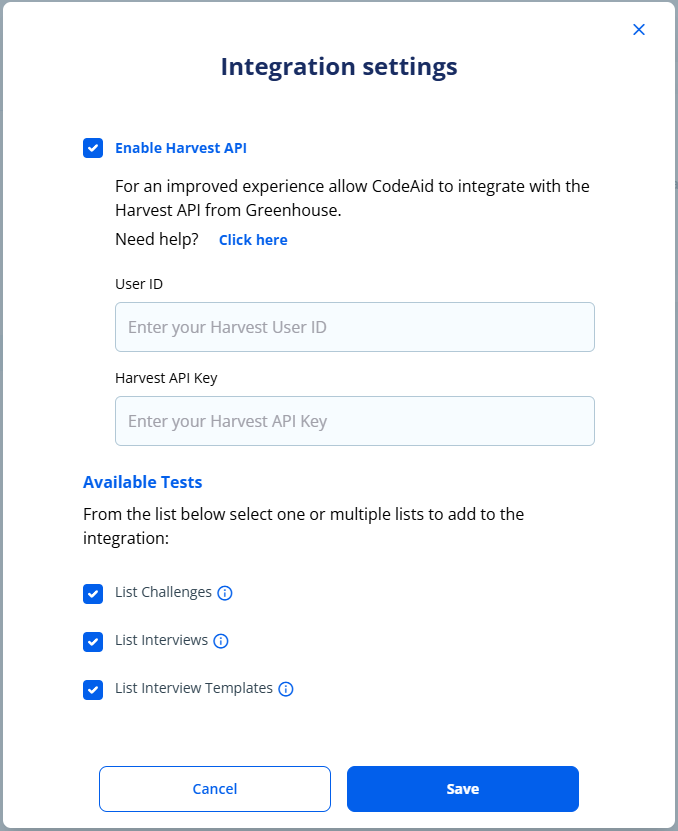Toggle the List Challenges checkbox

(x=93, y=594)
